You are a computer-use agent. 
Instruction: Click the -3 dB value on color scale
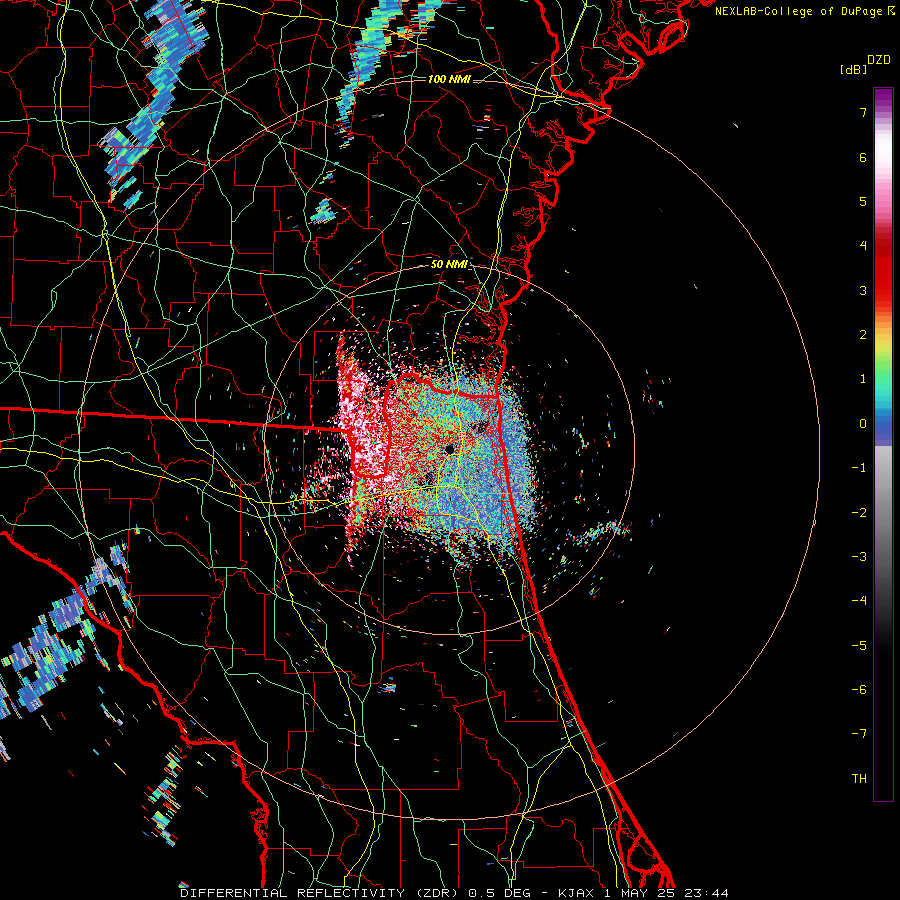pos(859,557)
